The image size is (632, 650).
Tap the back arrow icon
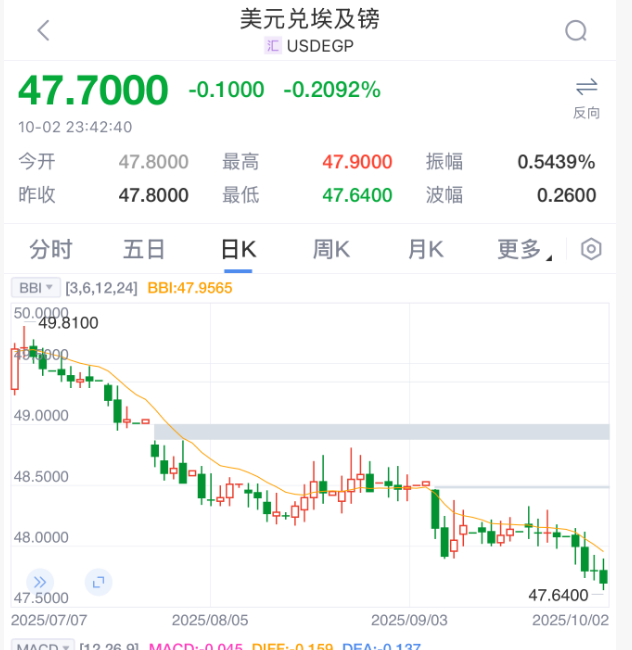[x=44, y=31]
